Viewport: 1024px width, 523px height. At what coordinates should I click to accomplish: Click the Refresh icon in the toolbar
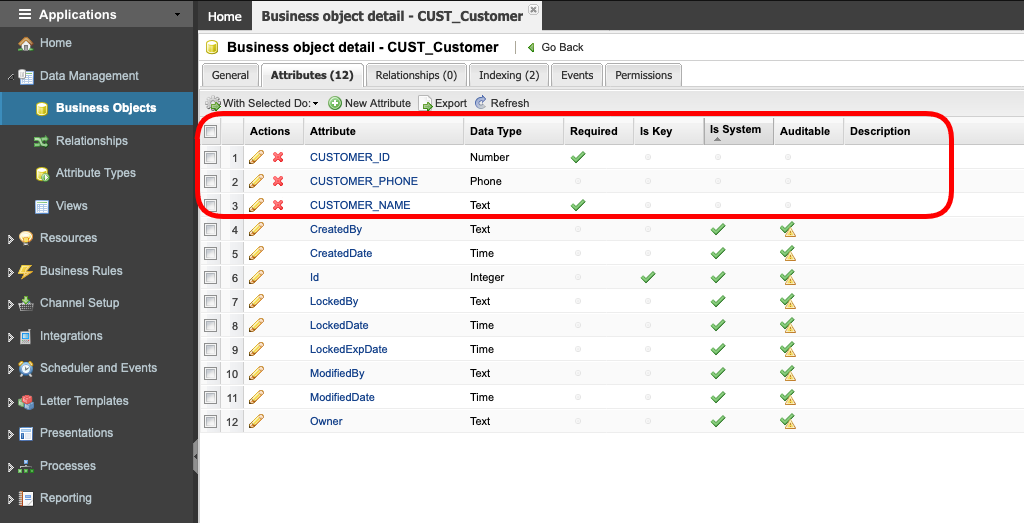point(481,103)
